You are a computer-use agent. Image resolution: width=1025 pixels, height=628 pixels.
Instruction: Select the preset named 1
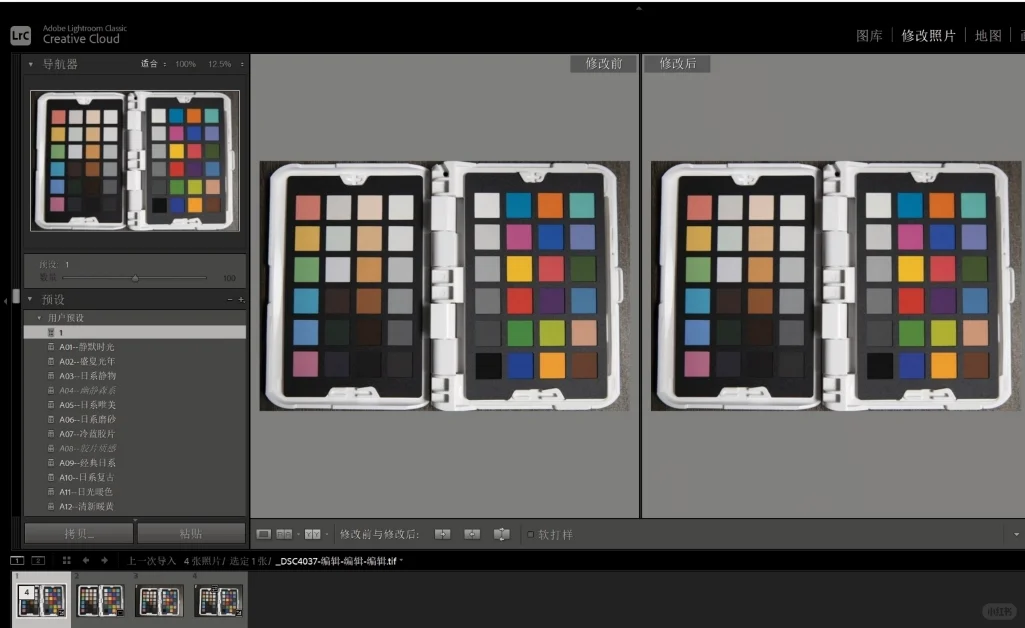click(x=135, y=333)
